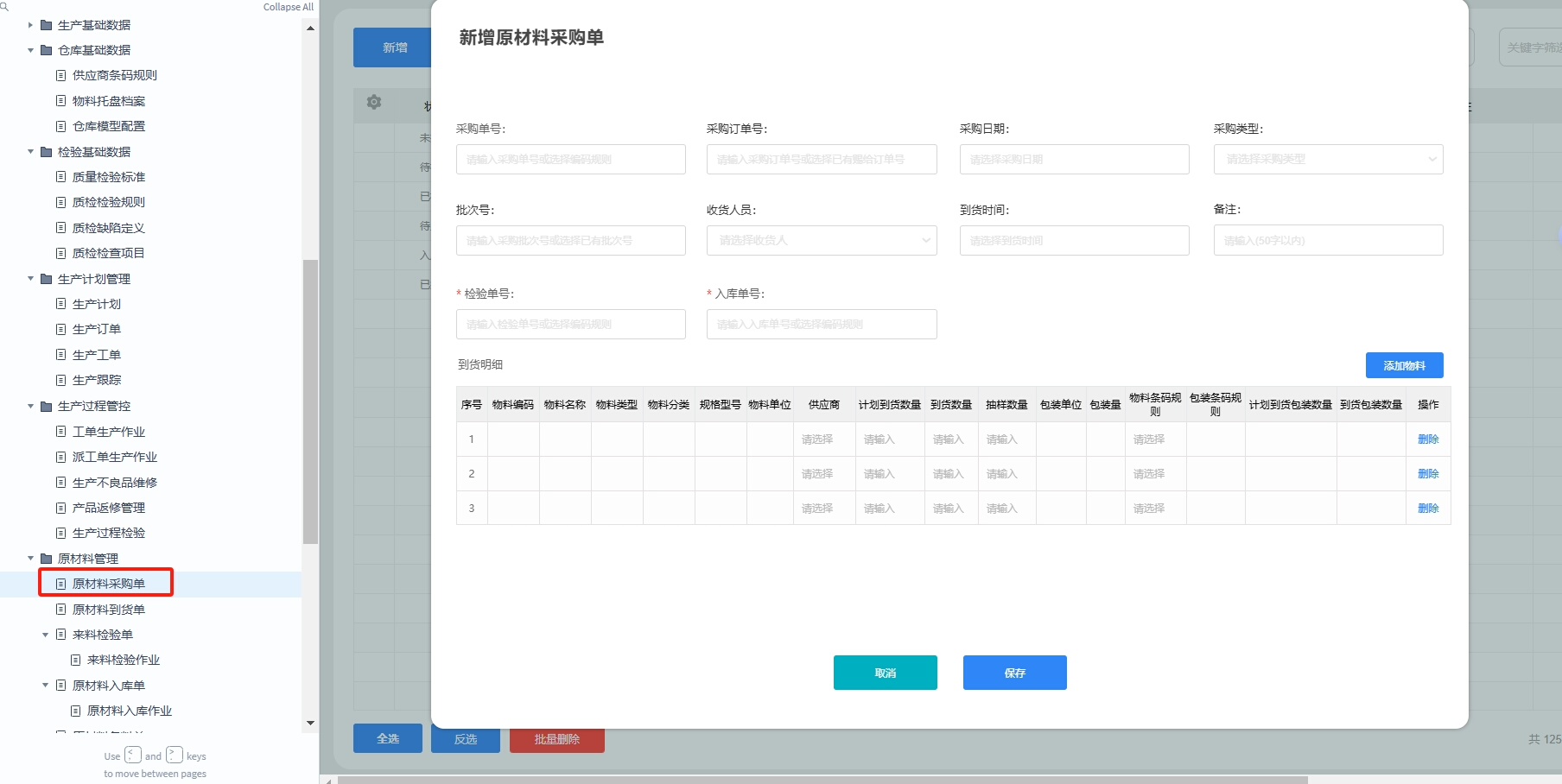Open 原材料采购单 in the sidebar

(x=108, y=584)
